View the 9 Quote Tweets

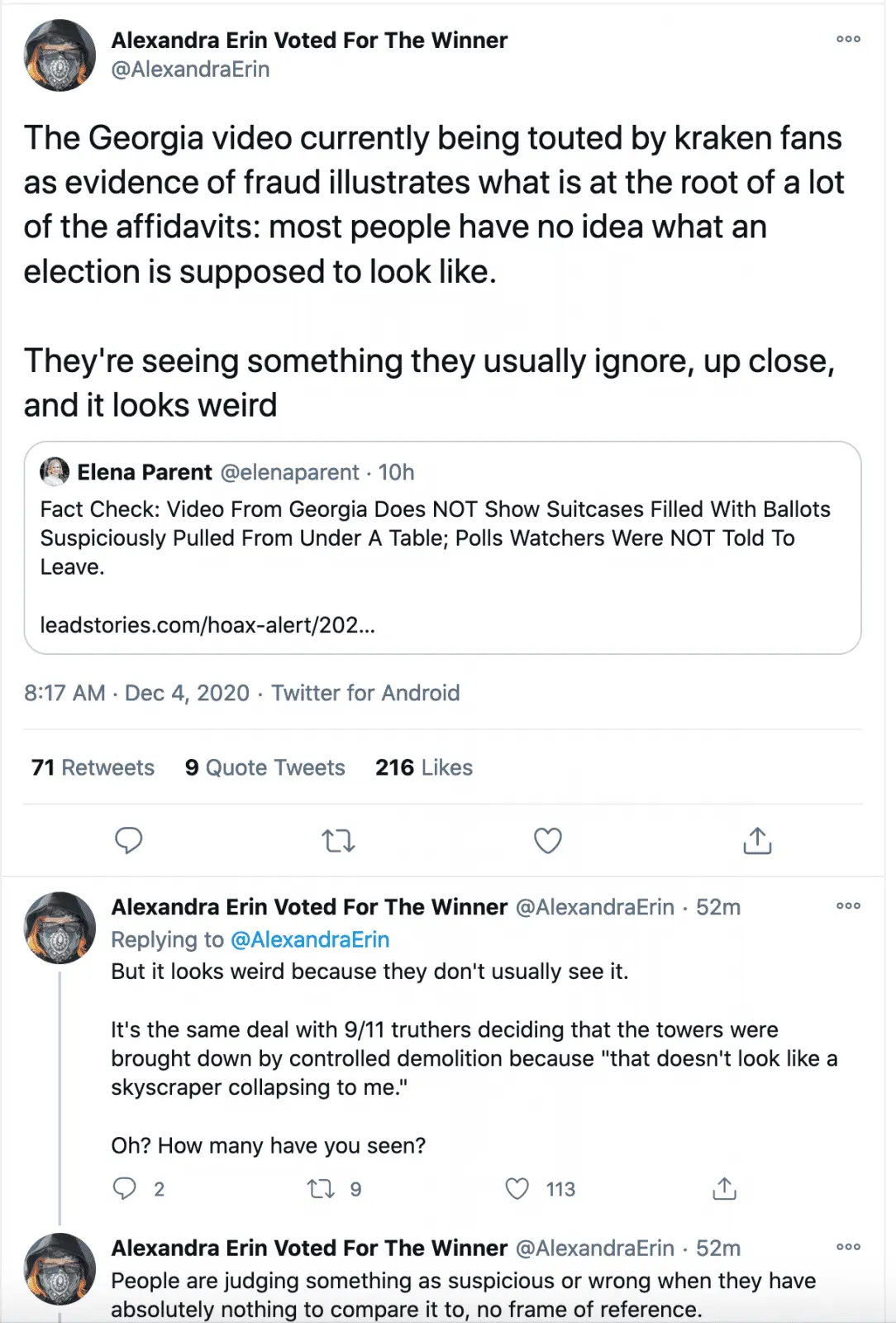pyautogui.click(x=265, y=767)
